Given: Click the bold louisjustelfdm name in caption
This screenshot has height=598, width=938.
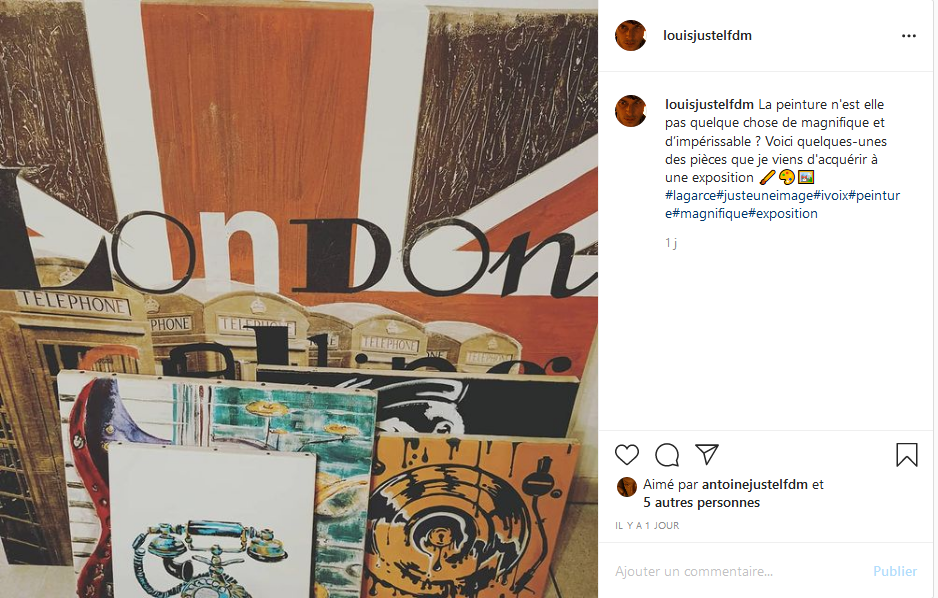Looking at the screenshot, I should click(709, 105).
